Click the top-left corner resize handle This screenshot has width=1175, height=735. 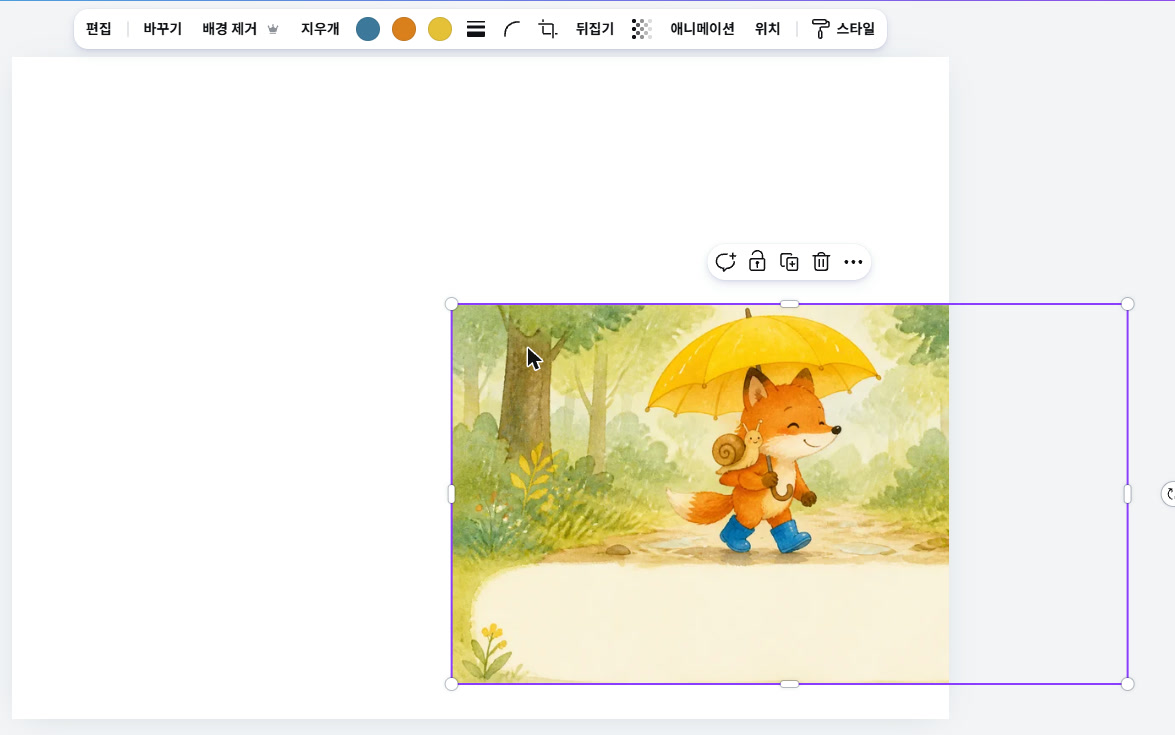[451, 303]
